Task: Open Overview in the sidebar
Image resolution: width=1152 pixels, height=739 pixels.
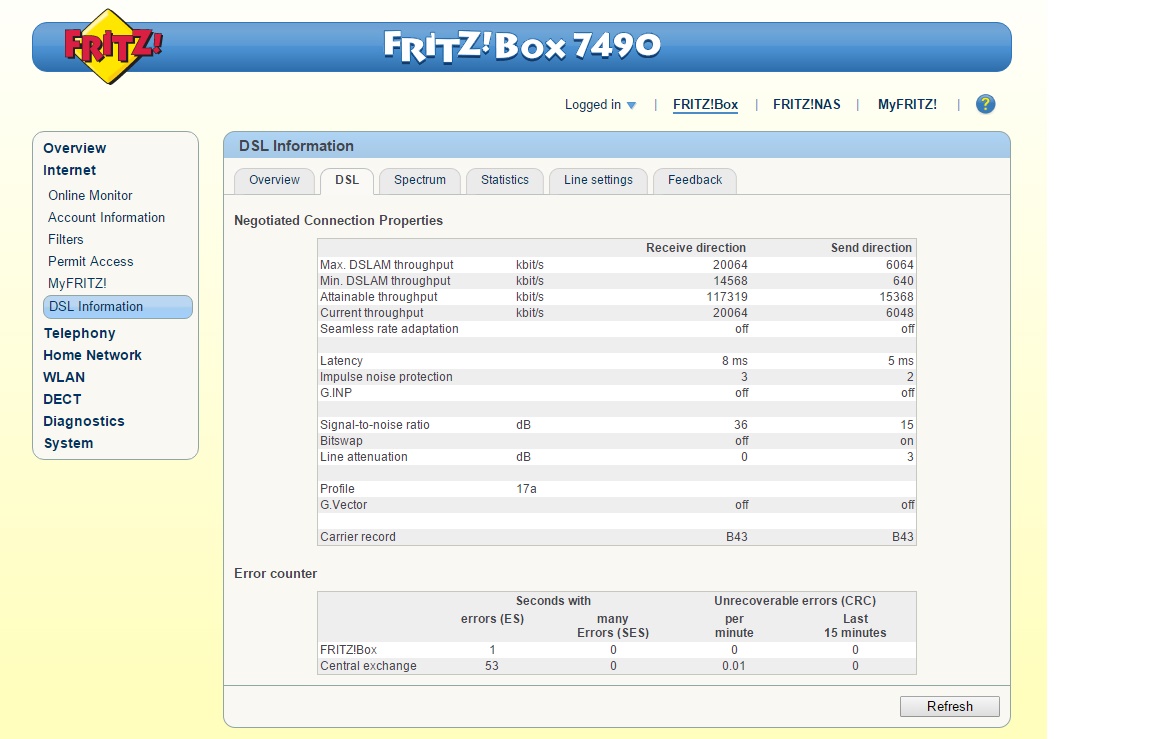Action: [x=74, y=148]
